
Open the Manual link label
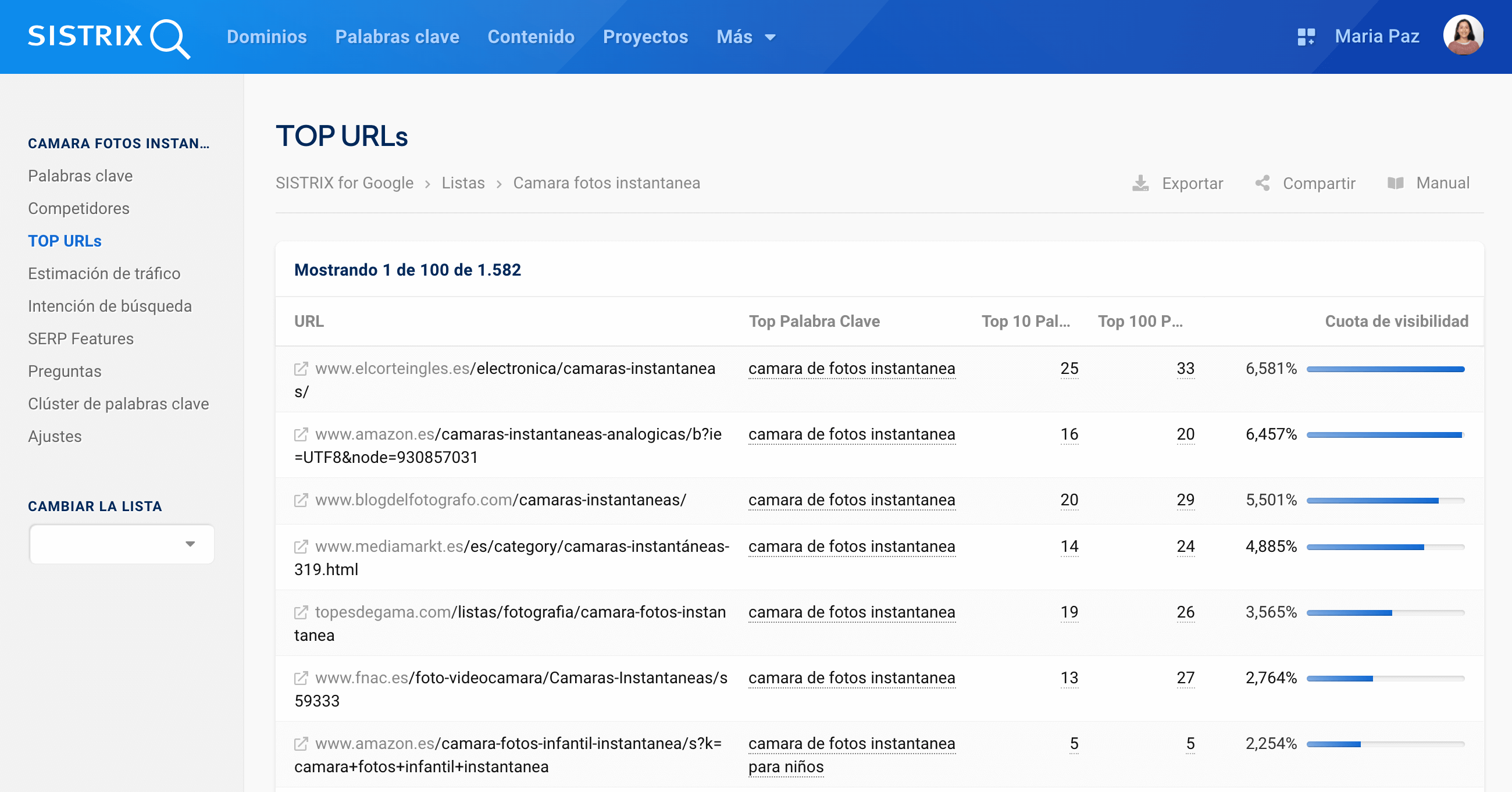point(1442,183)
